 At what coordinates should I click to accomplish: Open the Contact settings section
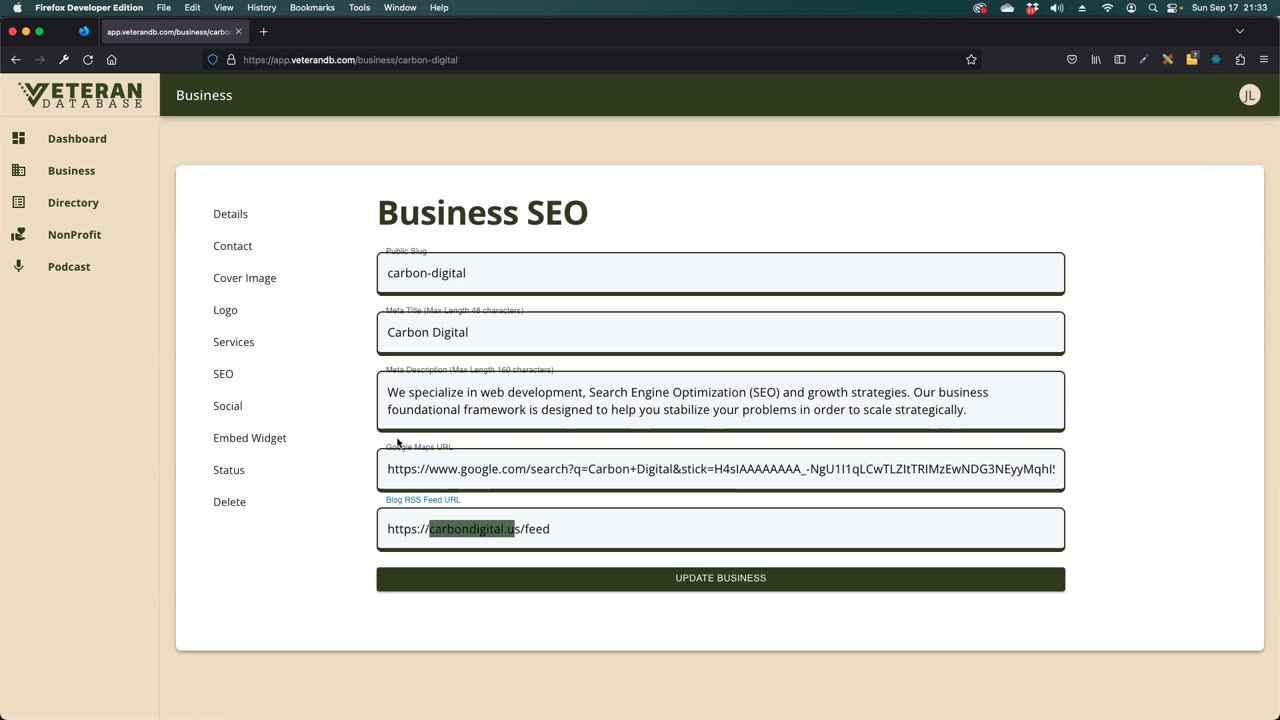[232, 246]
